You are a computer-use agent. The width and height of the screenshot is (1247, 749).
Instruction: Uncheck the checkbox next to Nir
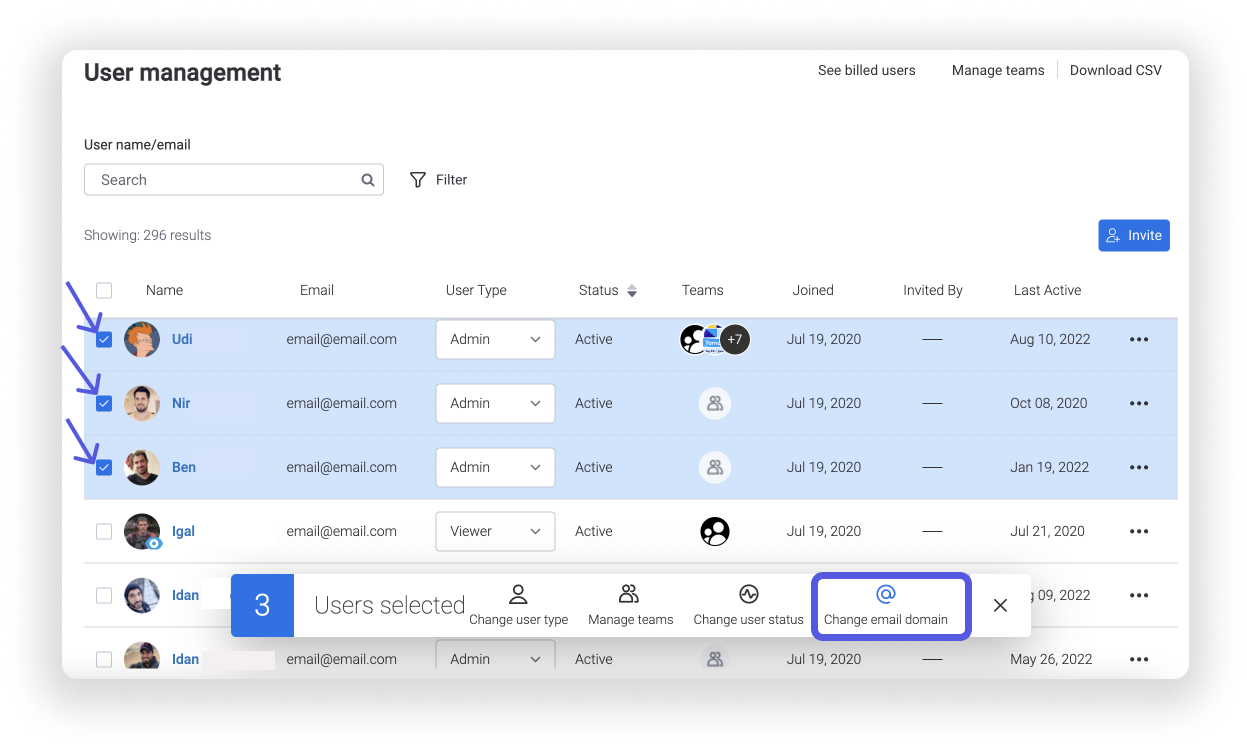click(x=104, y=403)
